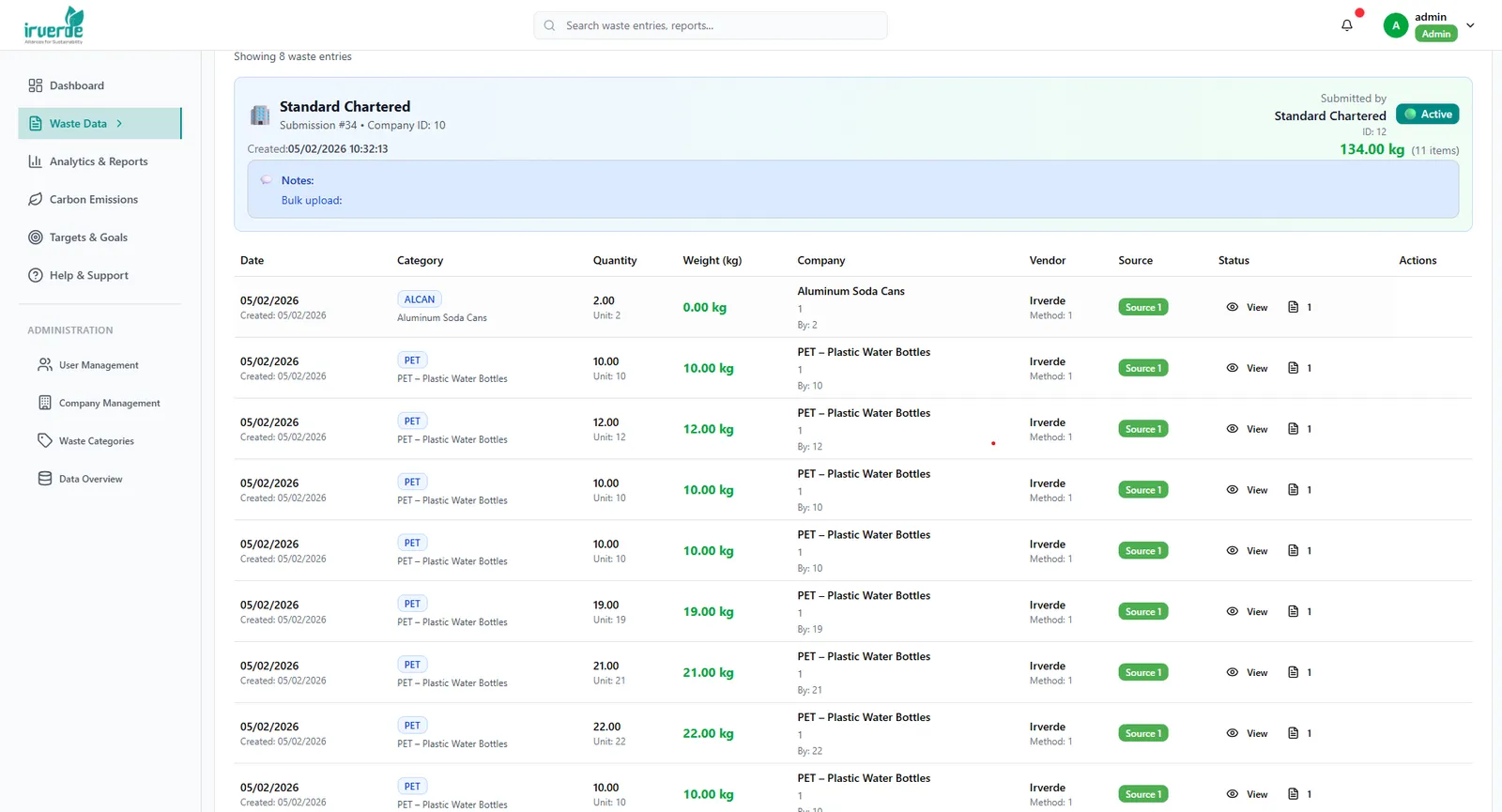Image resolution: width=1502 pixels, height=812 pixels.
Task: Click the speech bubble icon next to Notes
Action: (267, 180)
